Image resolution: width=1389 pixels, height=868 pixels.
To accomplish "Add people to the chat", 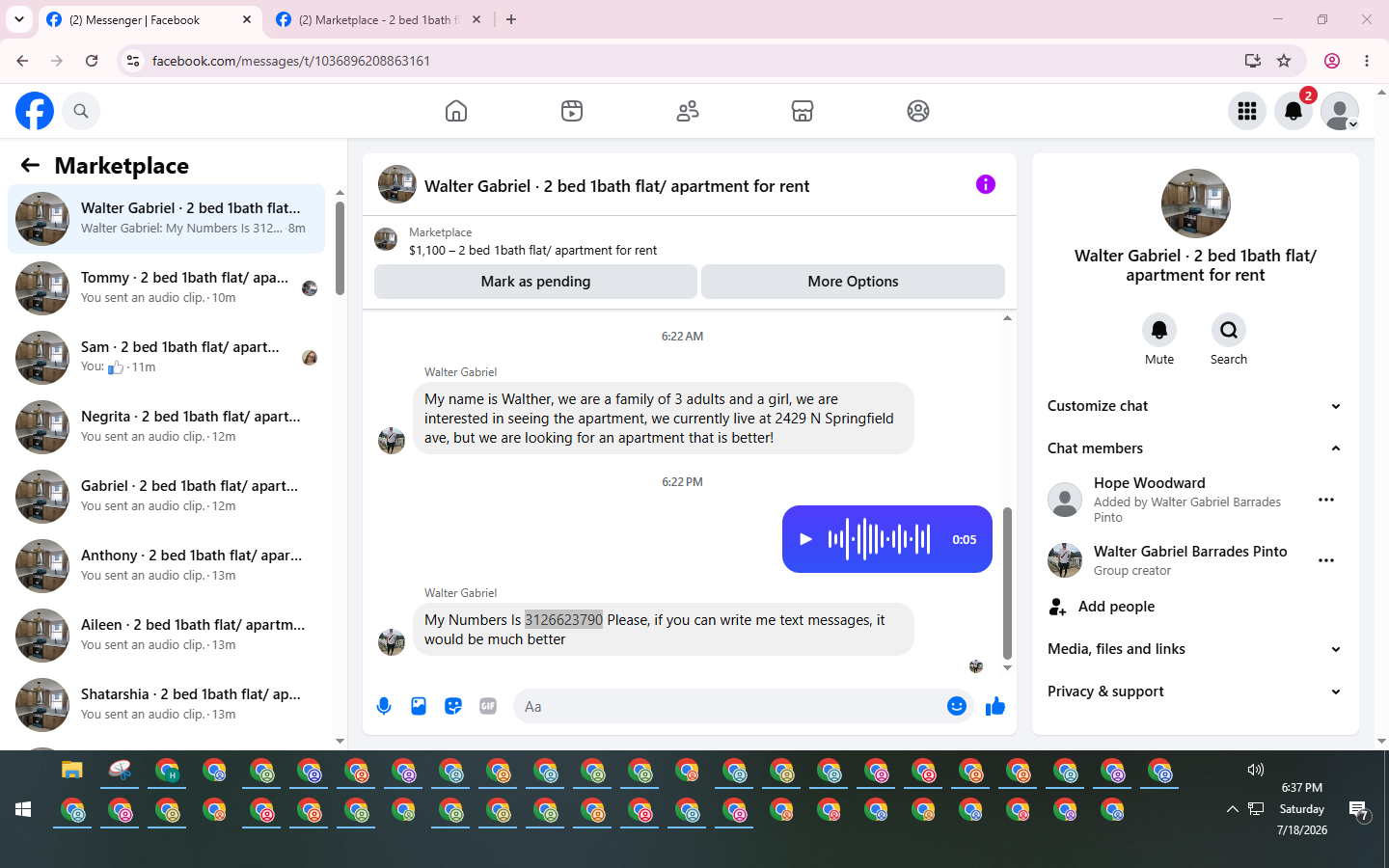I will pos(1195,607).
